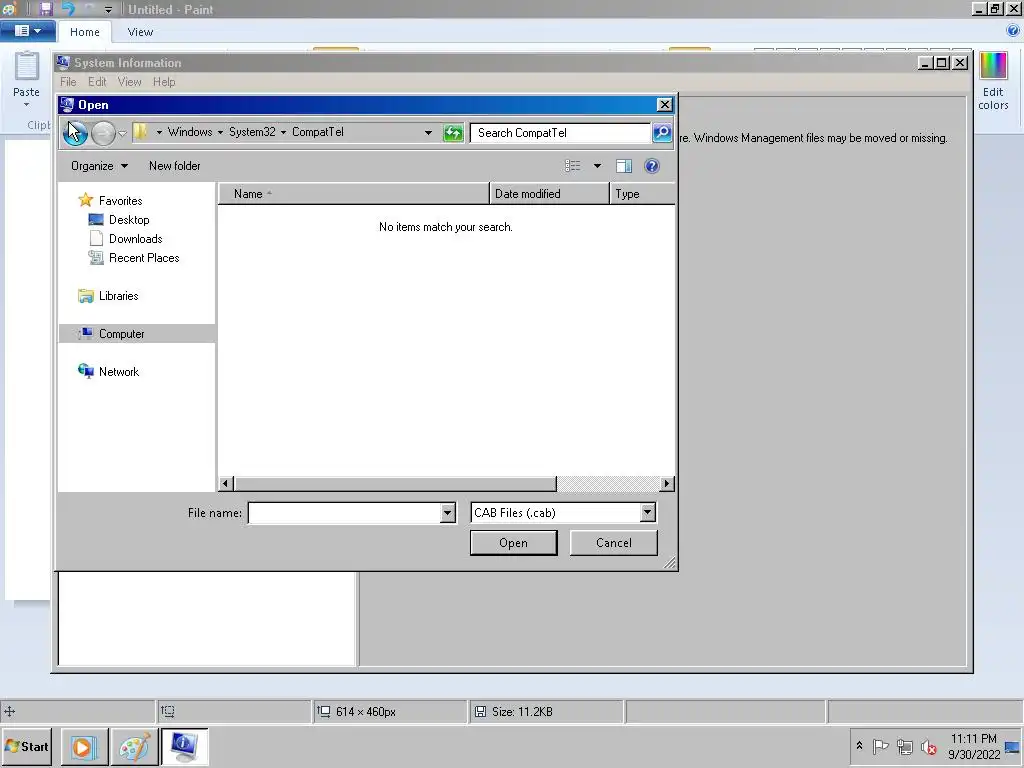The height and width of the screenshot is (768, 1024).
Task: Sort by Type column header
Action: [643, 194]
